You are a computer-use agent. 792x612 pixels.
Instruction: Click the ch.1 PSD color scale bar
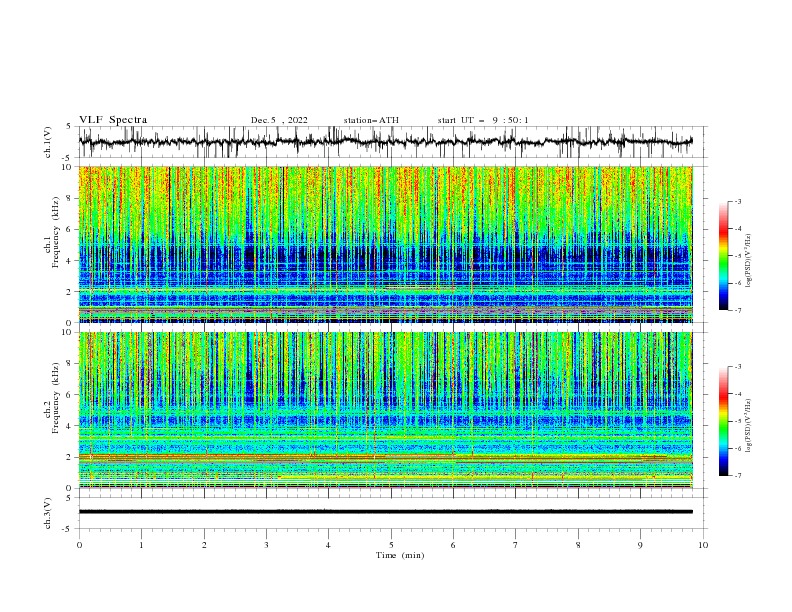coord(724,256)
